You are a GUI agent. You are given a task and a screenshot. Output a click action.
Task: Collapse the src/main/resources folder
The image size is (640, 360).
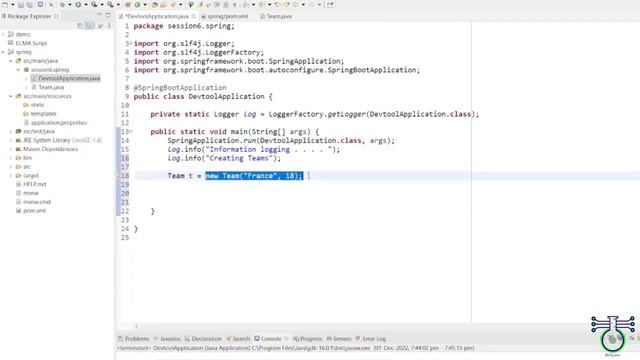tap(11, 96)
